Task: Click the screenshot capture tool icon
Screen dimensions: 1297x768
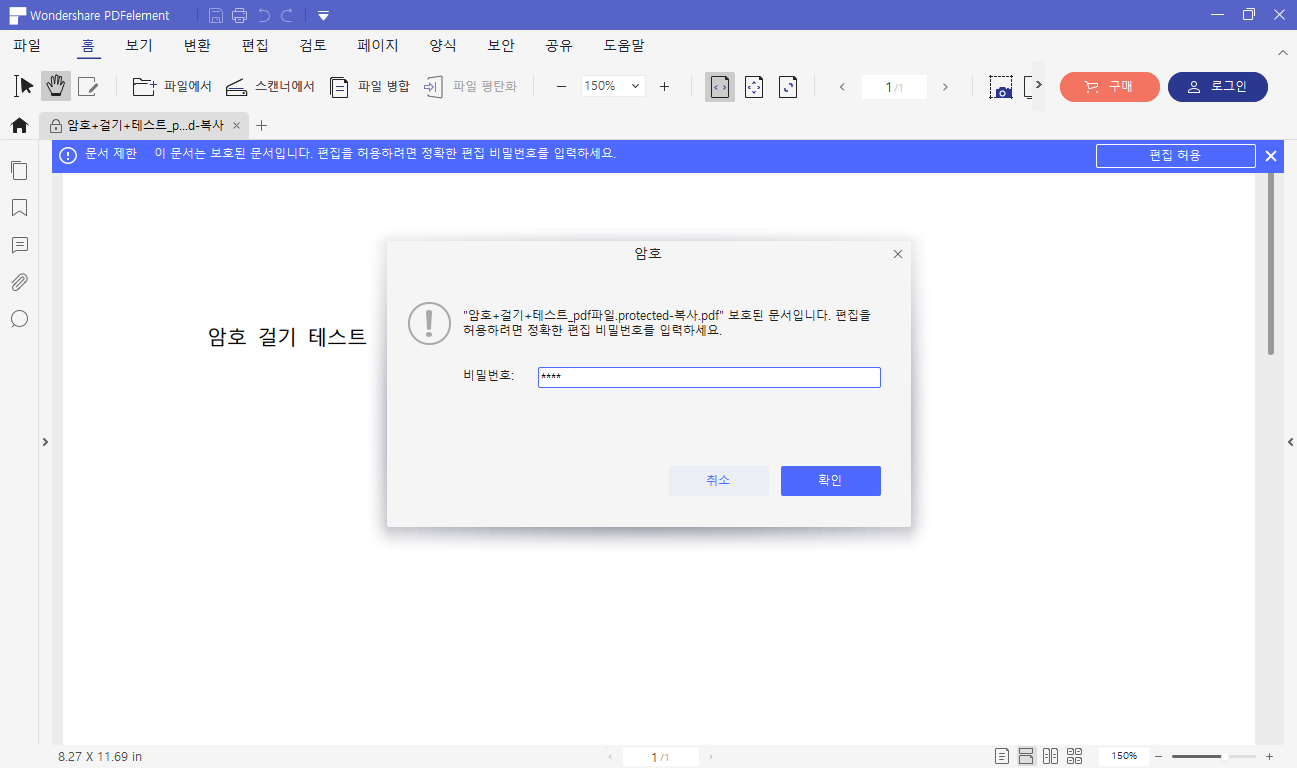Action: [x=1001, y=87]
